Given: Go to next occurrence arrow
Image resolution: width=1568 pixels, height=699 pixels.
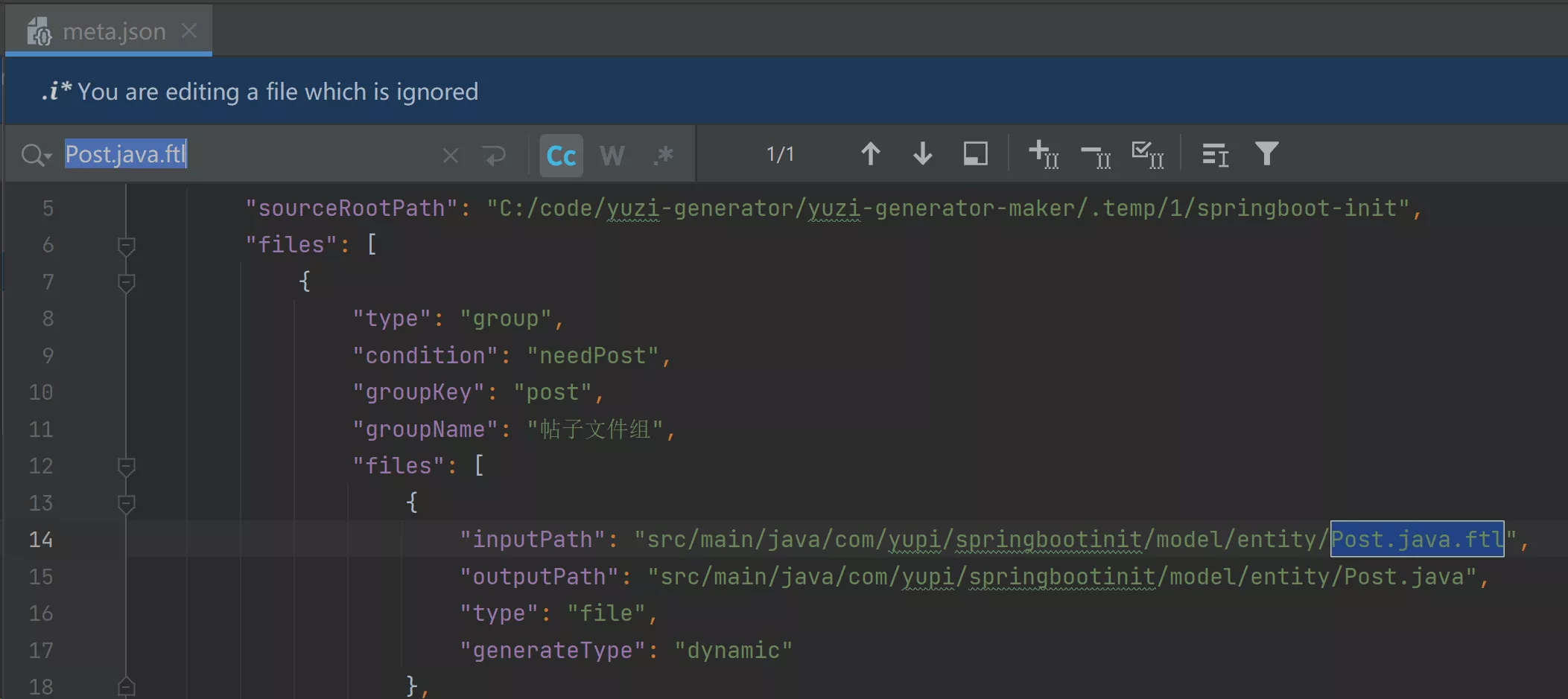Looking at the screenshot, I should pyautogui.click(x=922, y=154).
